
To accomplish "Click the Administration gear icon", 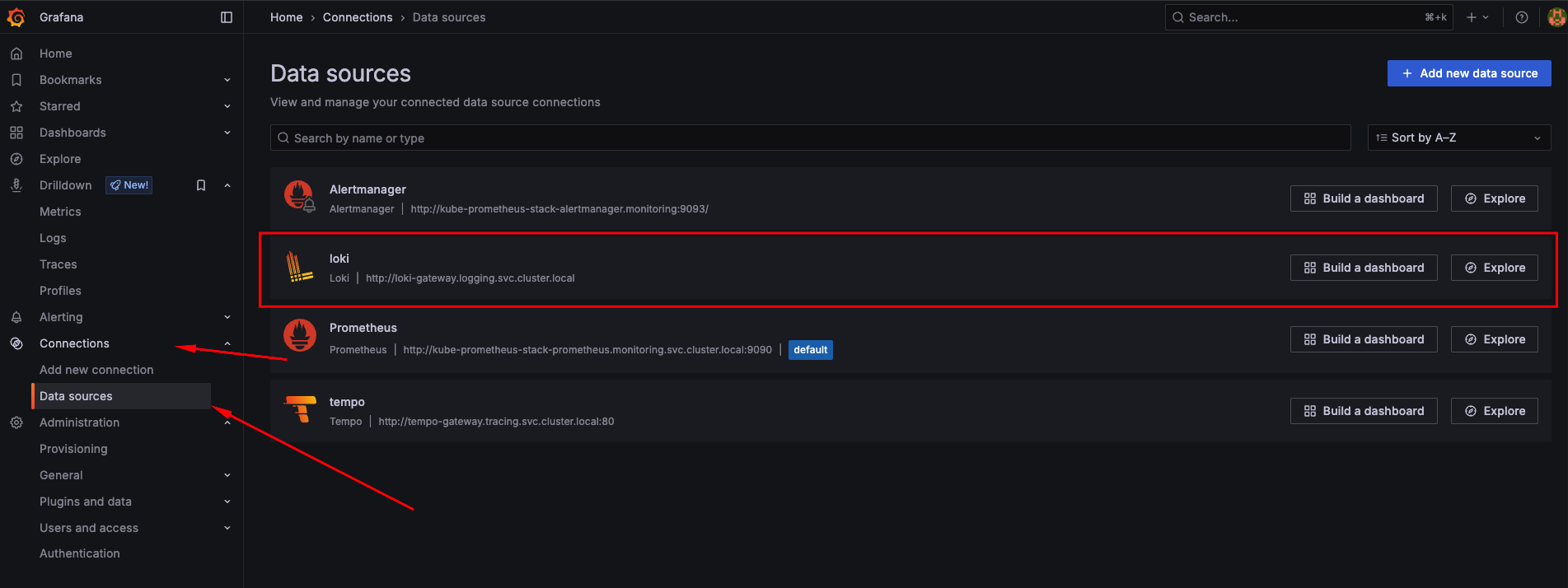I will pos(16,422).
